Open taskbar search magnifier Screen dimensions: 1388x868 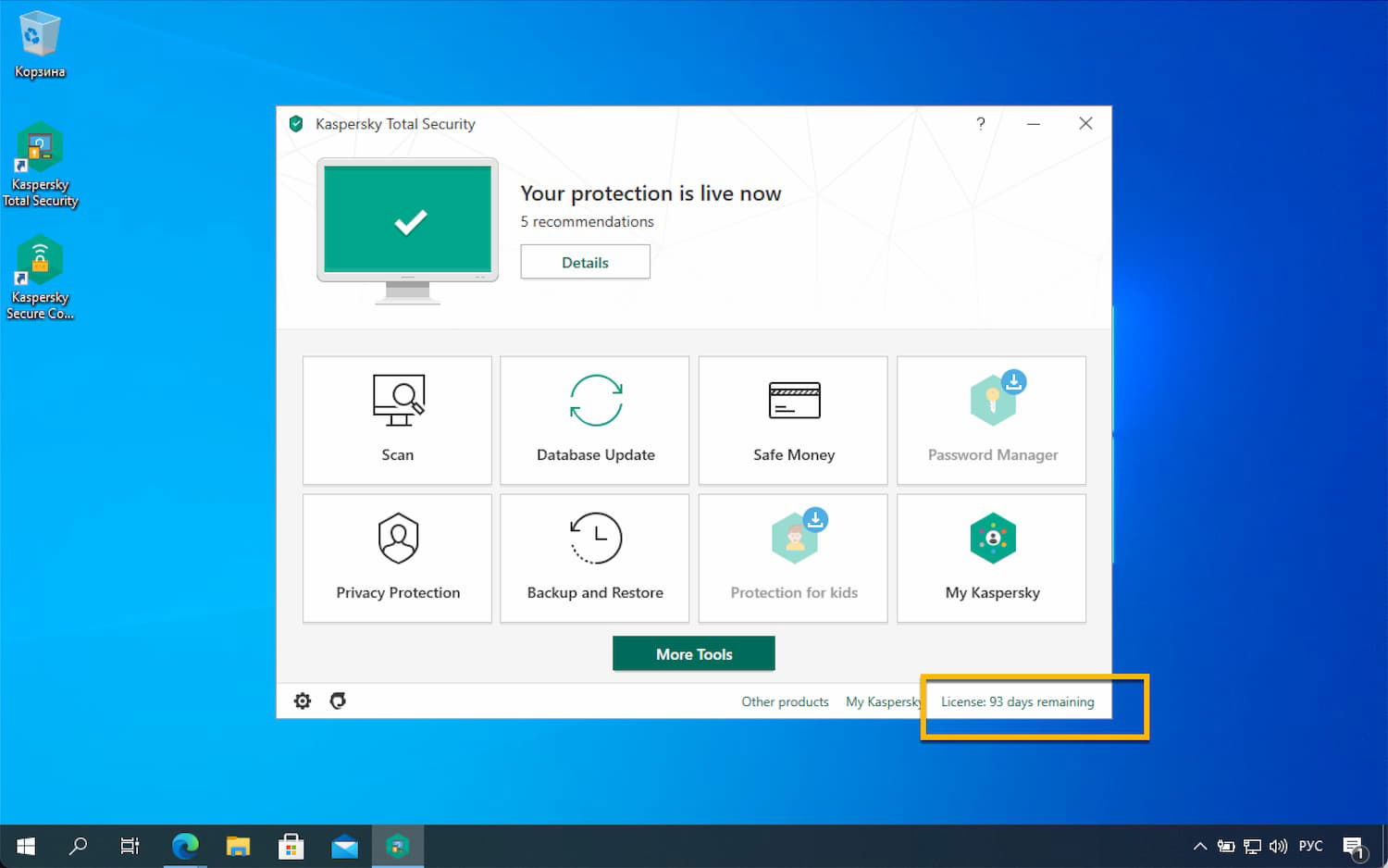tap(79, 846)
